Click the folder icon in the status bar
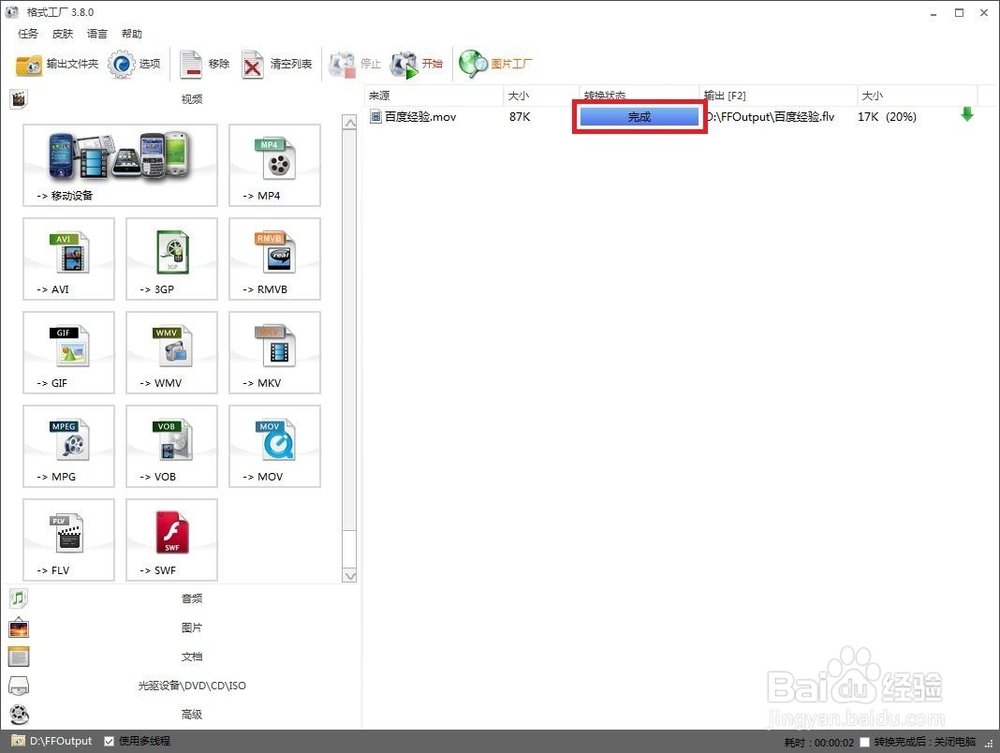This screenshot has width=1000, height=753. (18, 741)
